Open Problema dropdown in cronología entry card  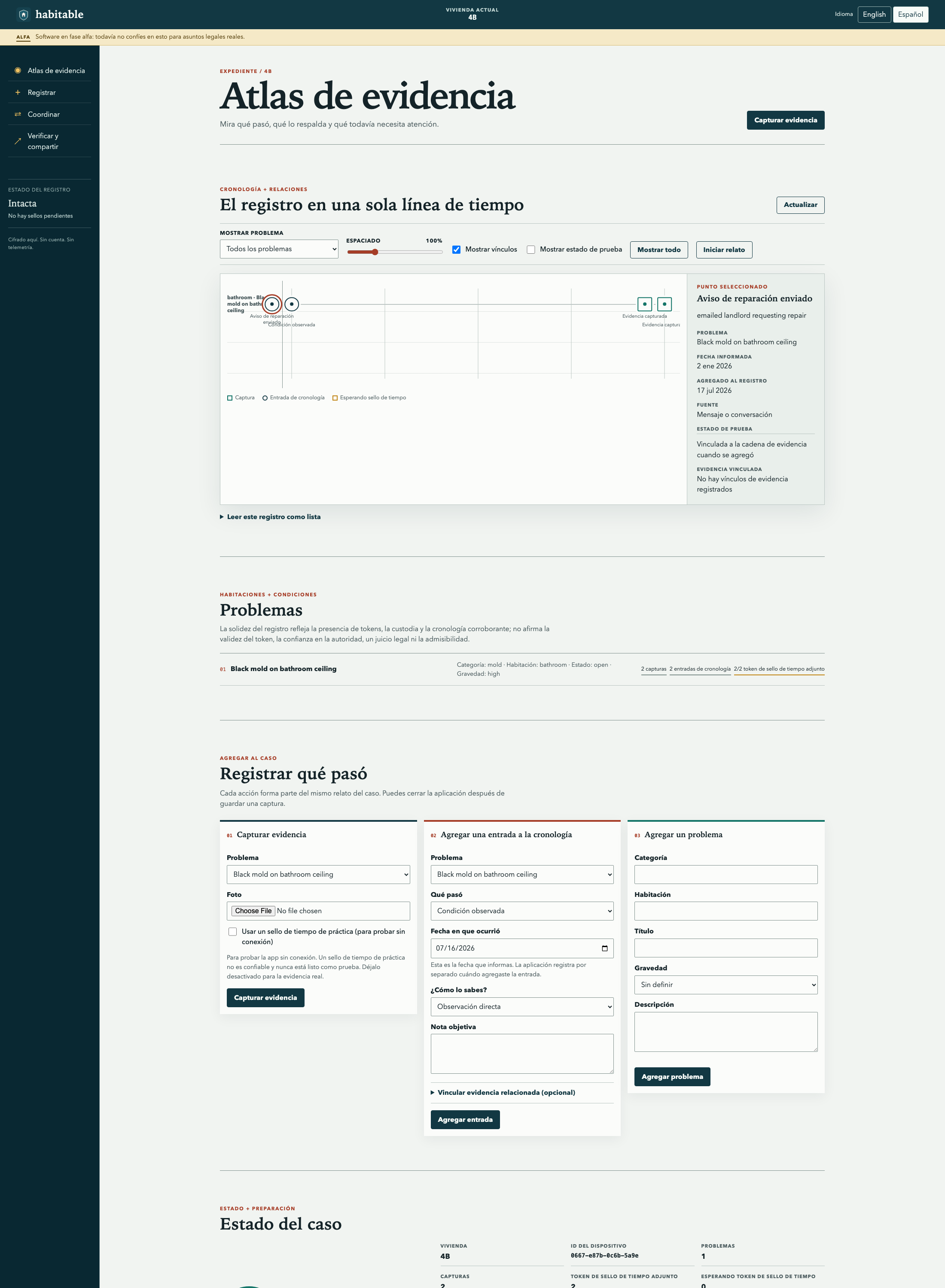(x=522, y=874)
